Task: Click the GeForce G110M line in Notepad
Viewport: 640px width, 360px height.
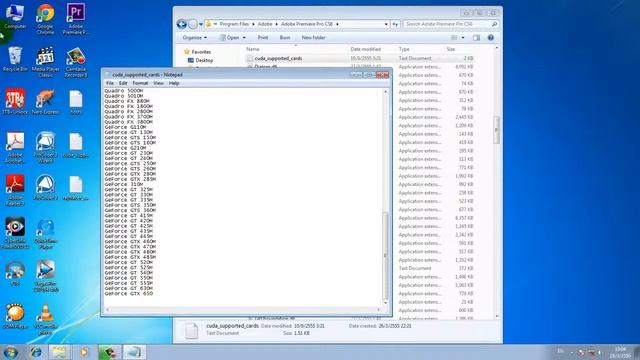Action: [x=125, y=127]
